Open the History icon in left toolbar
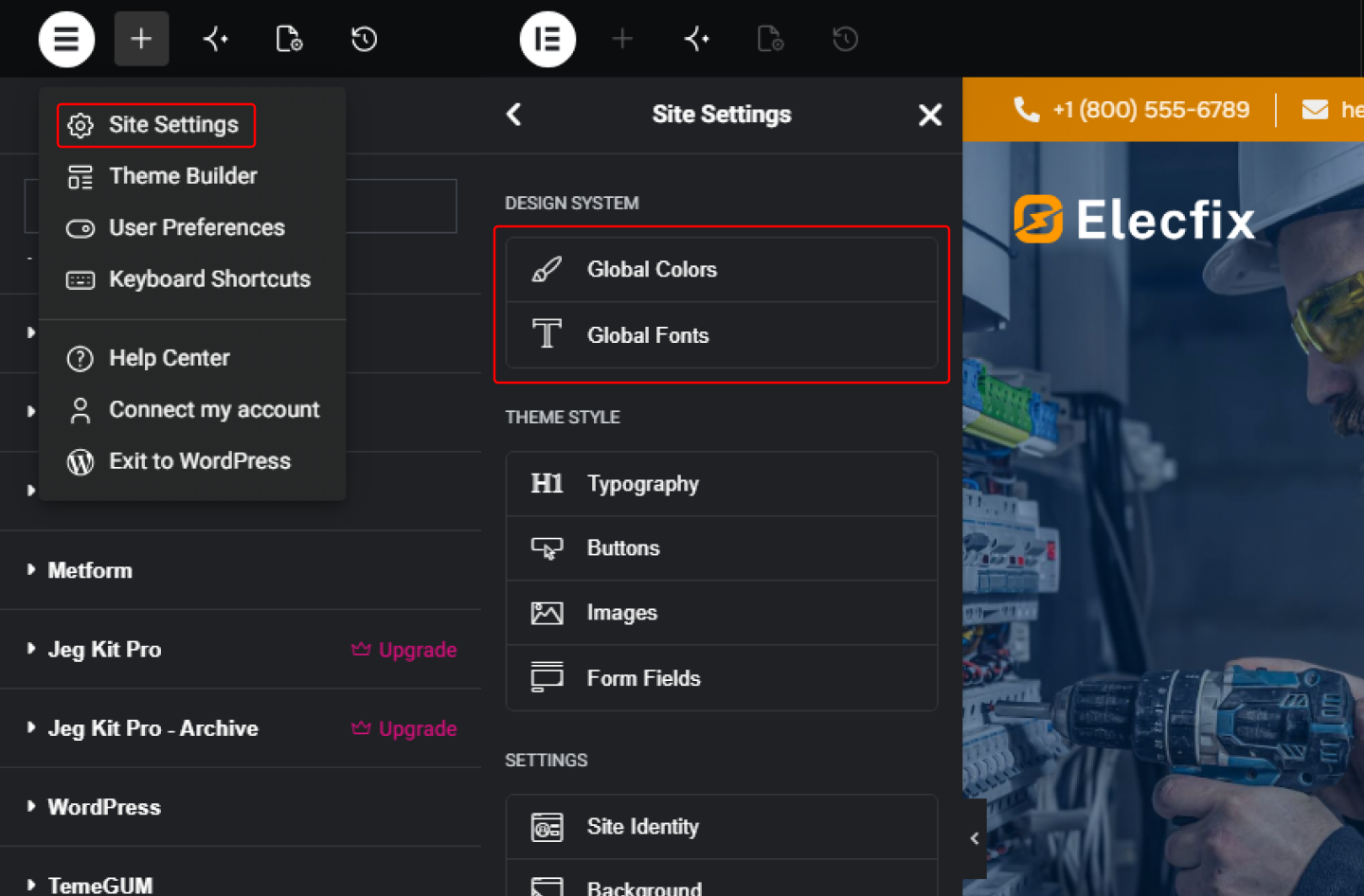1364x896 pixels. coord(364,39)
